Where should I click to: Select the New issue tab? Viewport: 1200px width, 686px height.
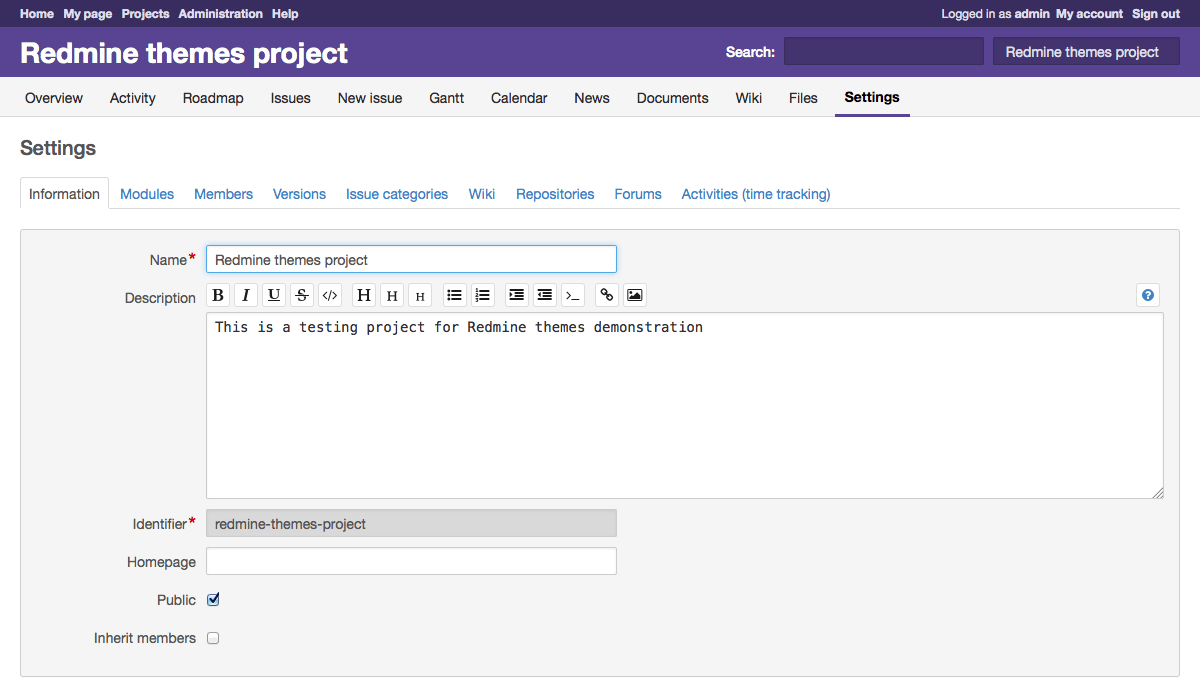coord(370,98)
